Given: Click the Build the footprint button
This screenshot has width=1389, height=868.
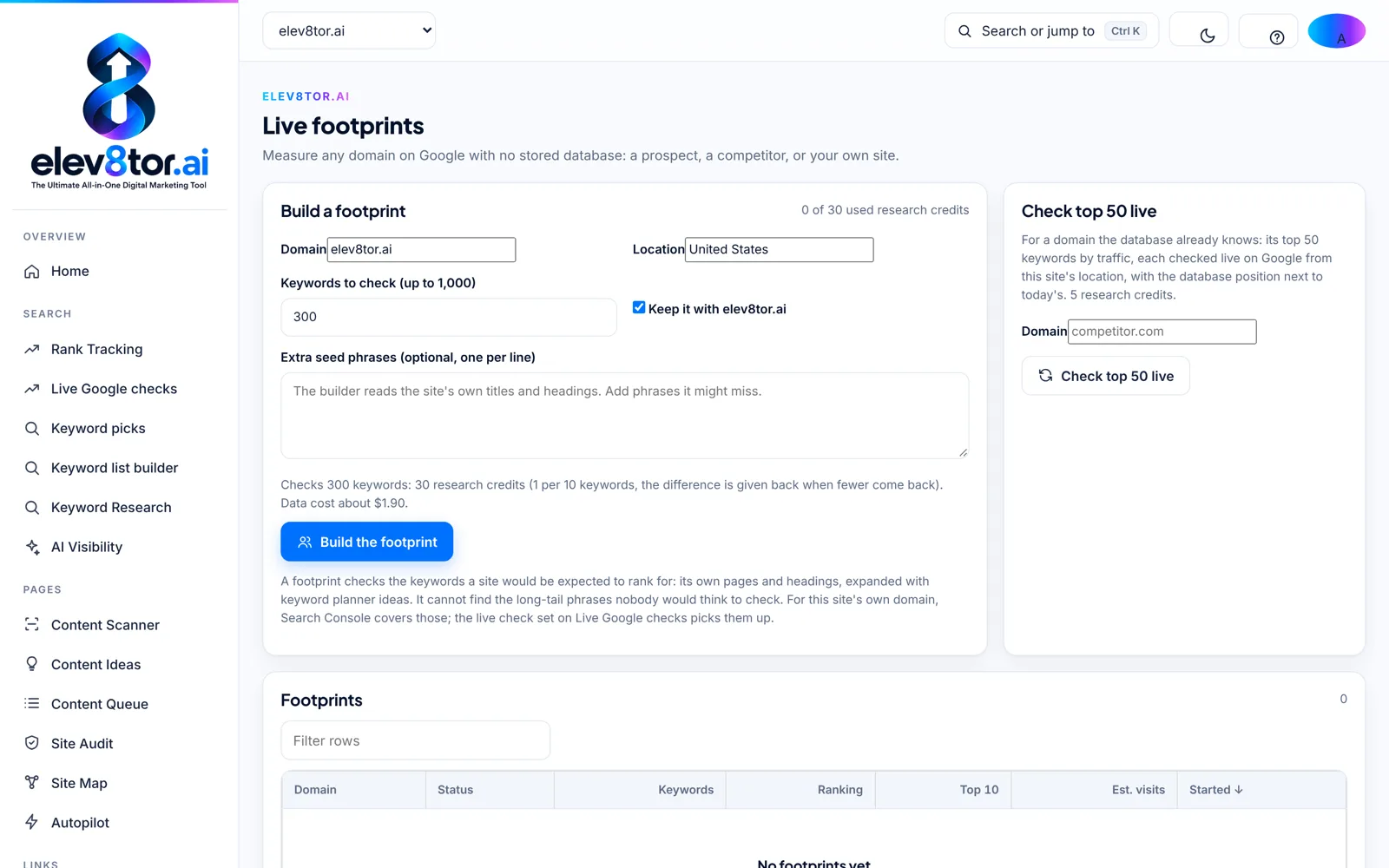Looking at the screenshot, I should 366,542.
